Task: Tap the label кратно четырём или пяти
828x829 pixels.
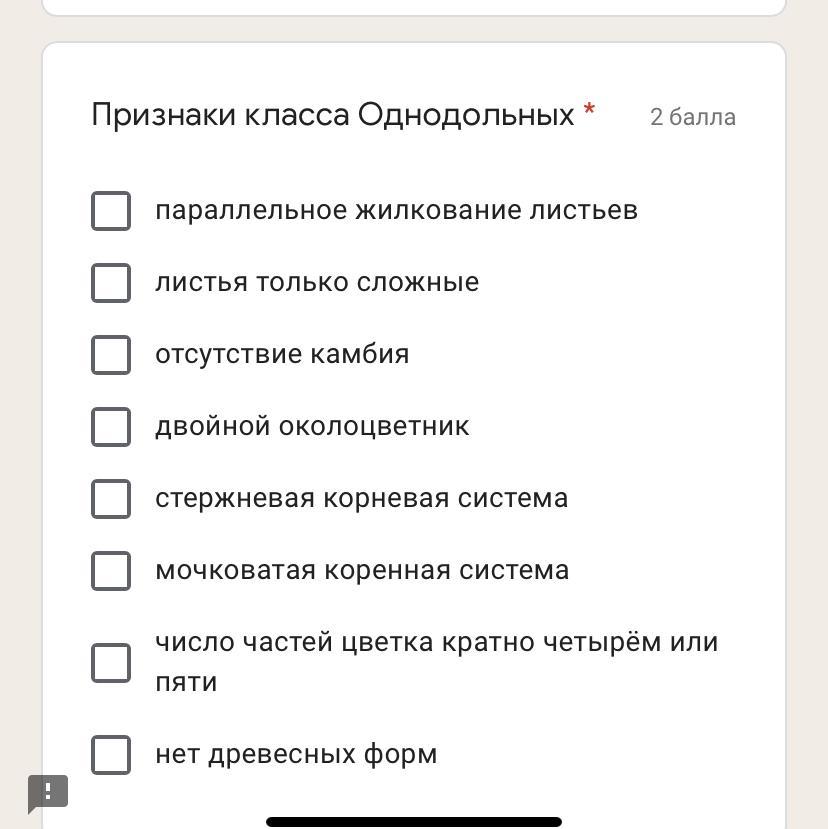Action: tap(436, 662)
